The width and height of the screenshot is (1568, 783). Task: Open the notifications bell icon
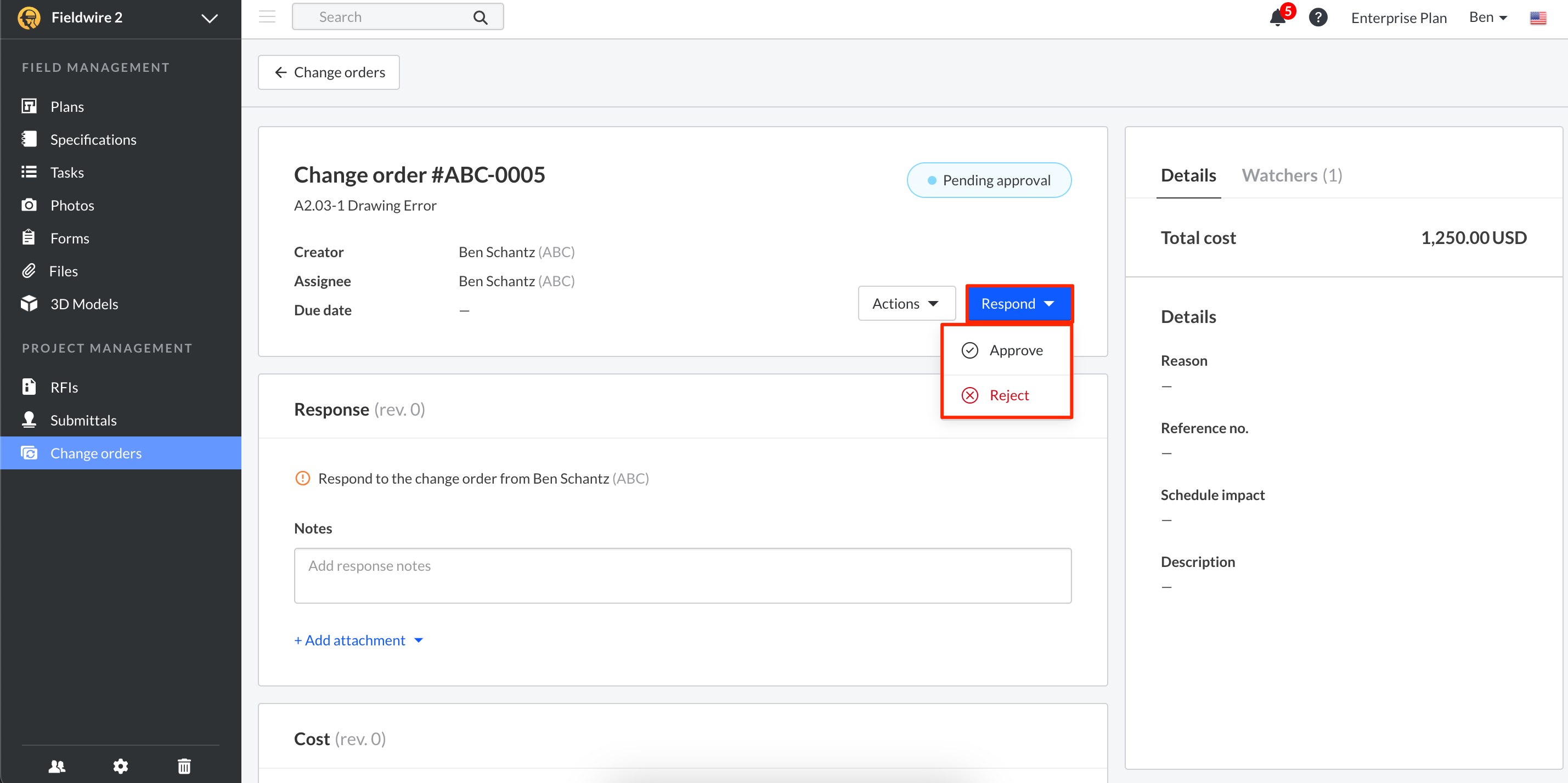1277,18
